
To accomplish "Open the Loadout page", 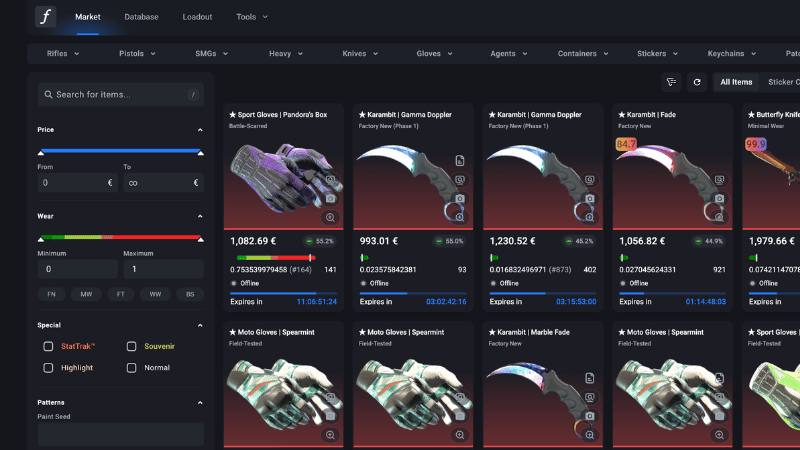I will [197, 17].
